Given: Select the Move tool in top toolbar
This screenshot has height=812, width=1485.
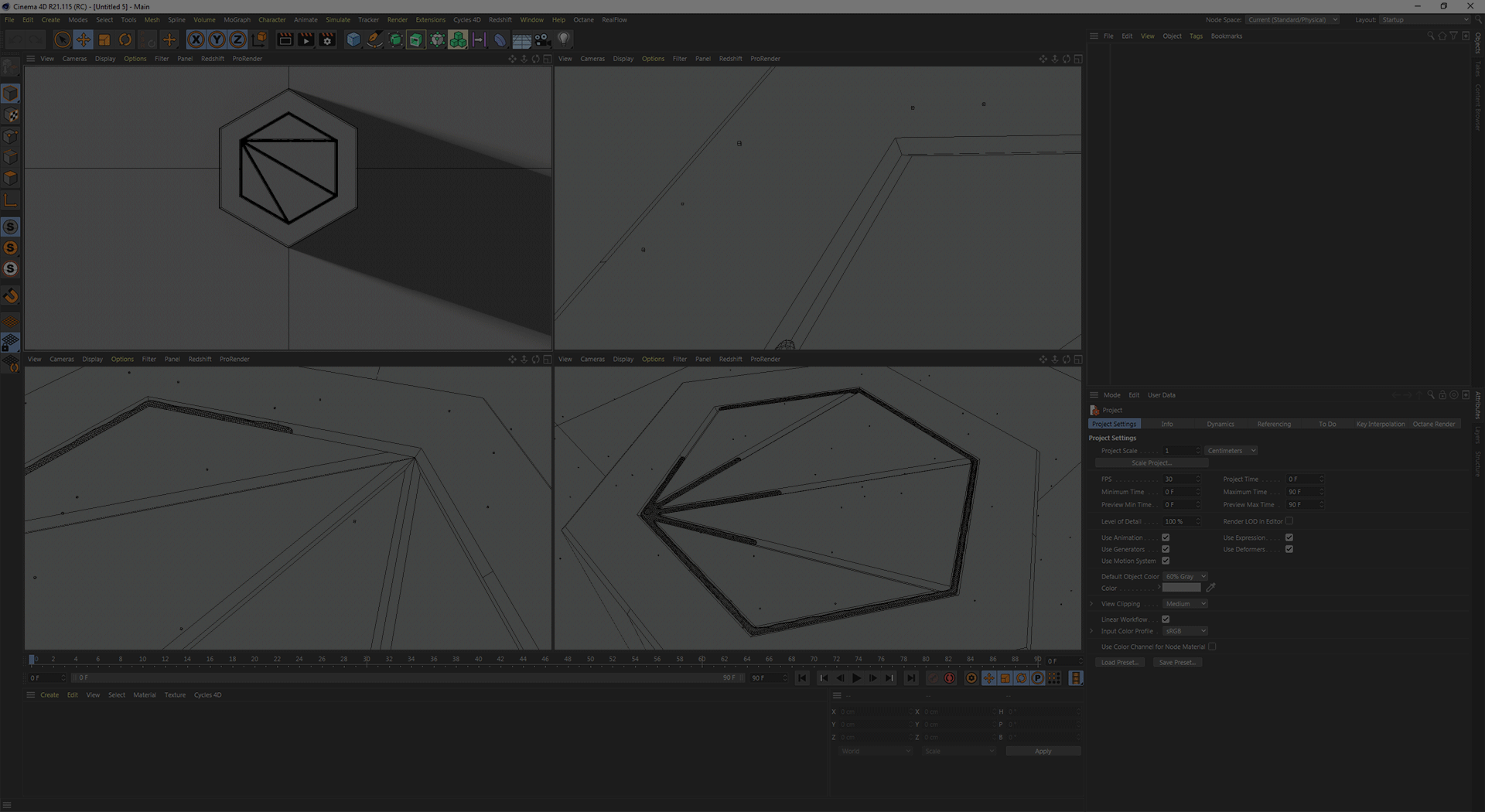Looking at the screenshot, I should pyautogui.click(x=84, y=39).
